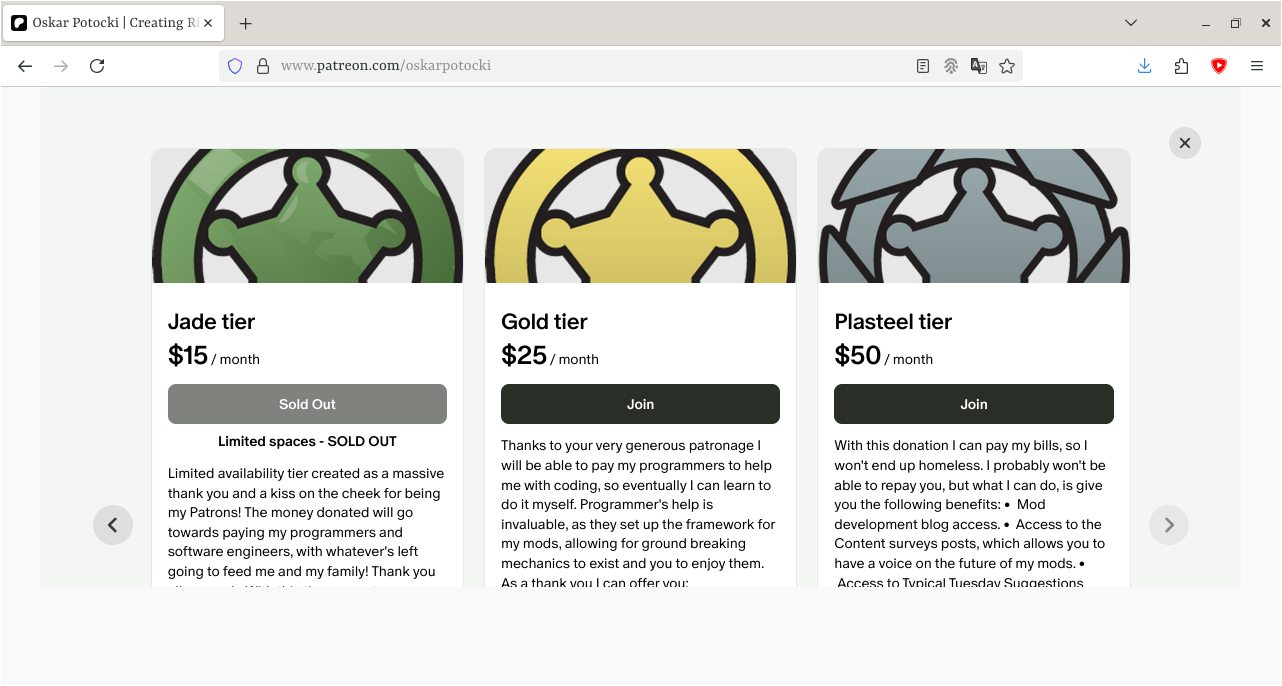Toggle reader view icon in the address bar
Screen dimensions: 1282x686
(923, 66)
